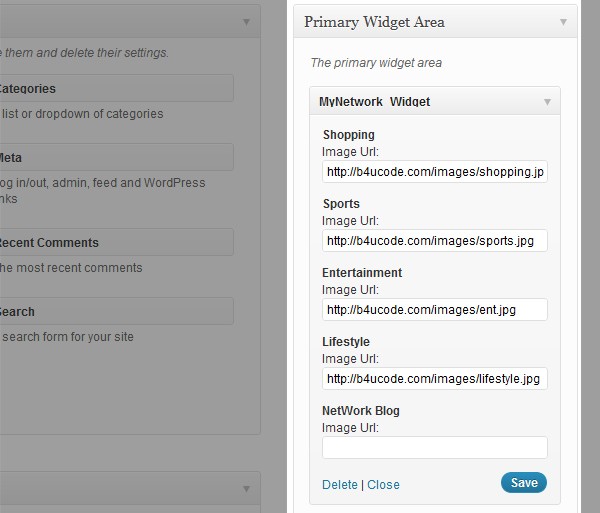Select the Search widget

click(x=116, y=311)
